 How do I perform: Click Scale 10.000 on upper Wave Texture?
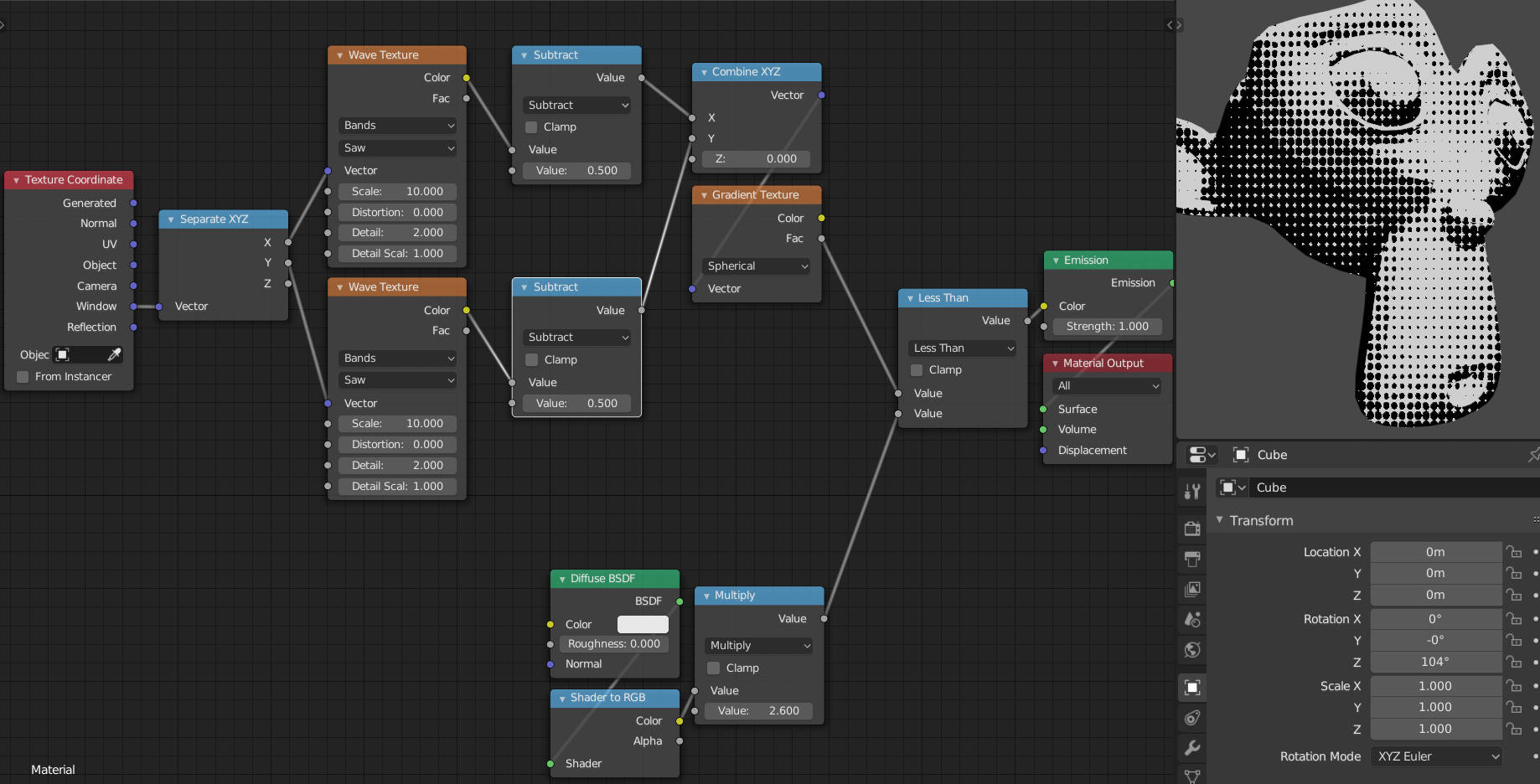click(x=398, y=192)
